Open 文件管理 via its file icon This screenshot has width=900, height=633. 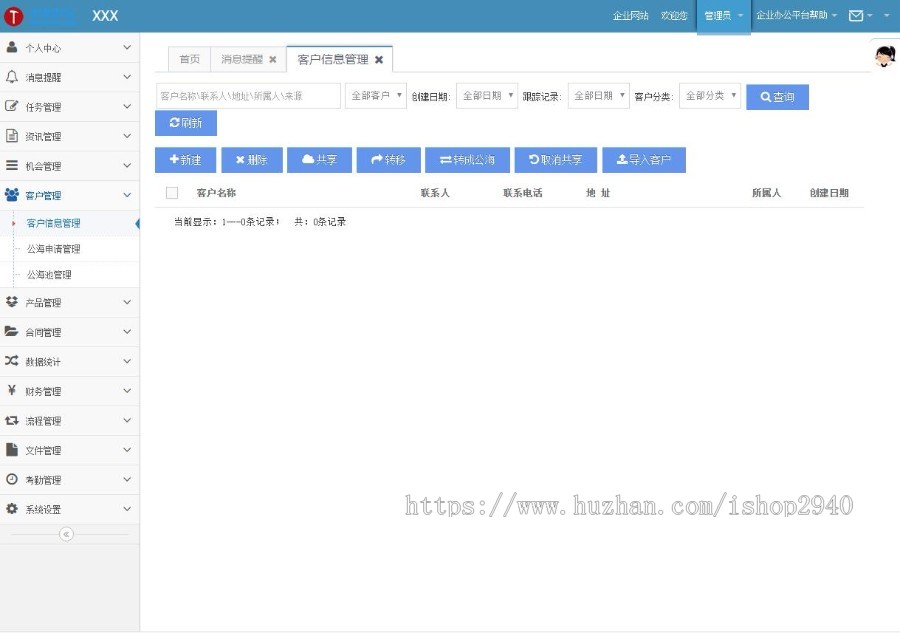[x=10, y=450]
